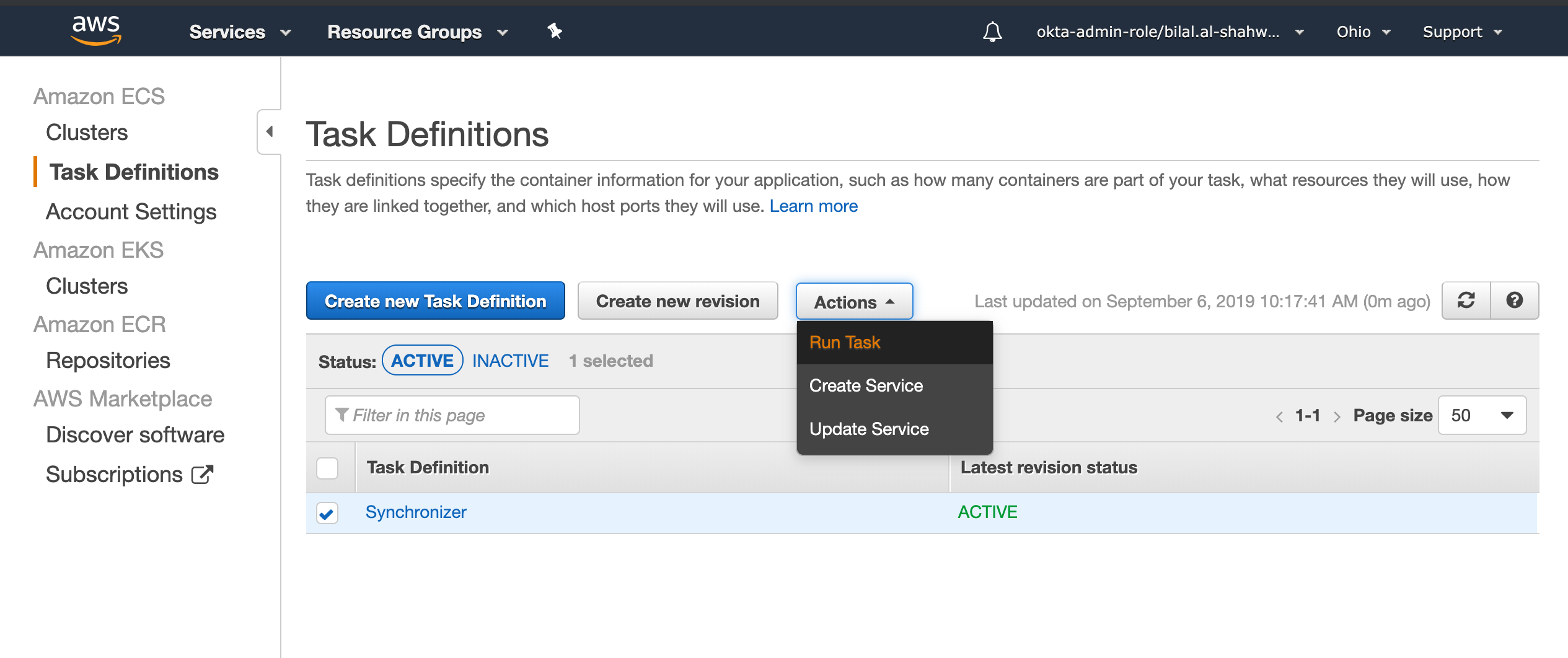Refresh the task definitions list

[x=1466, y=300]
